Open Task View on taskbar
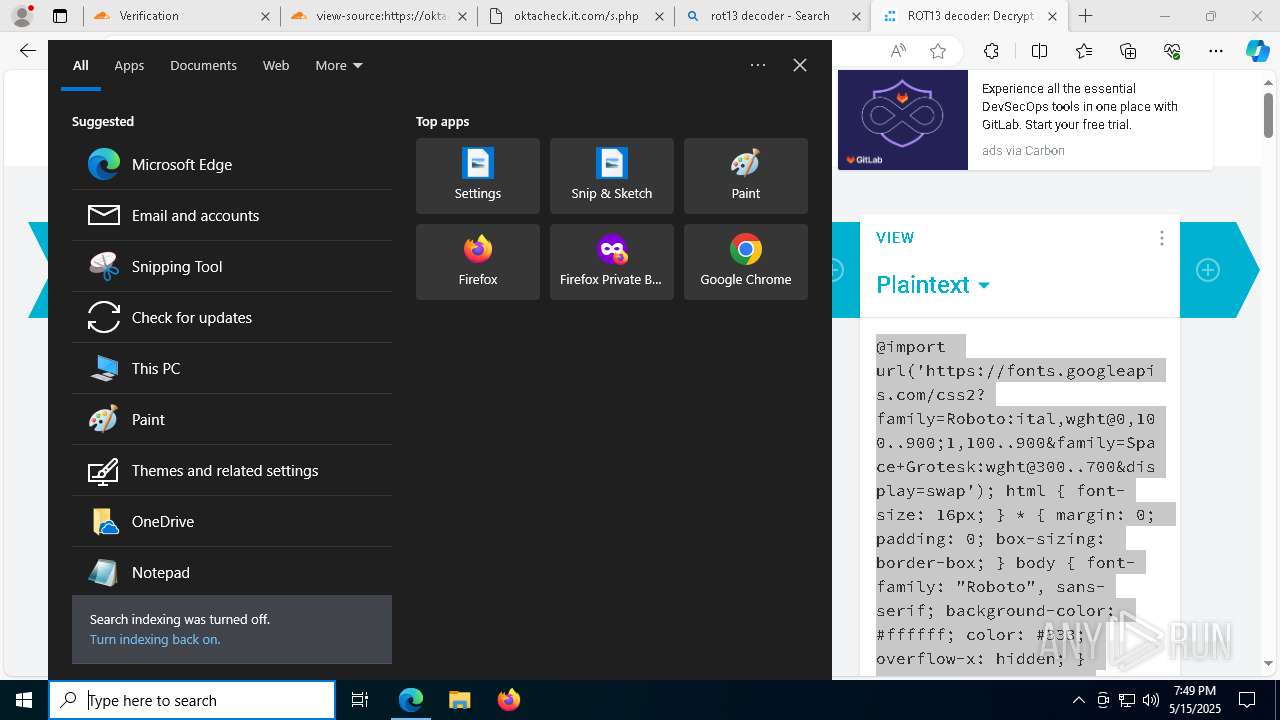Viewport: 1280px width, 720px height. pyautogui.click(x=360, y=700)
